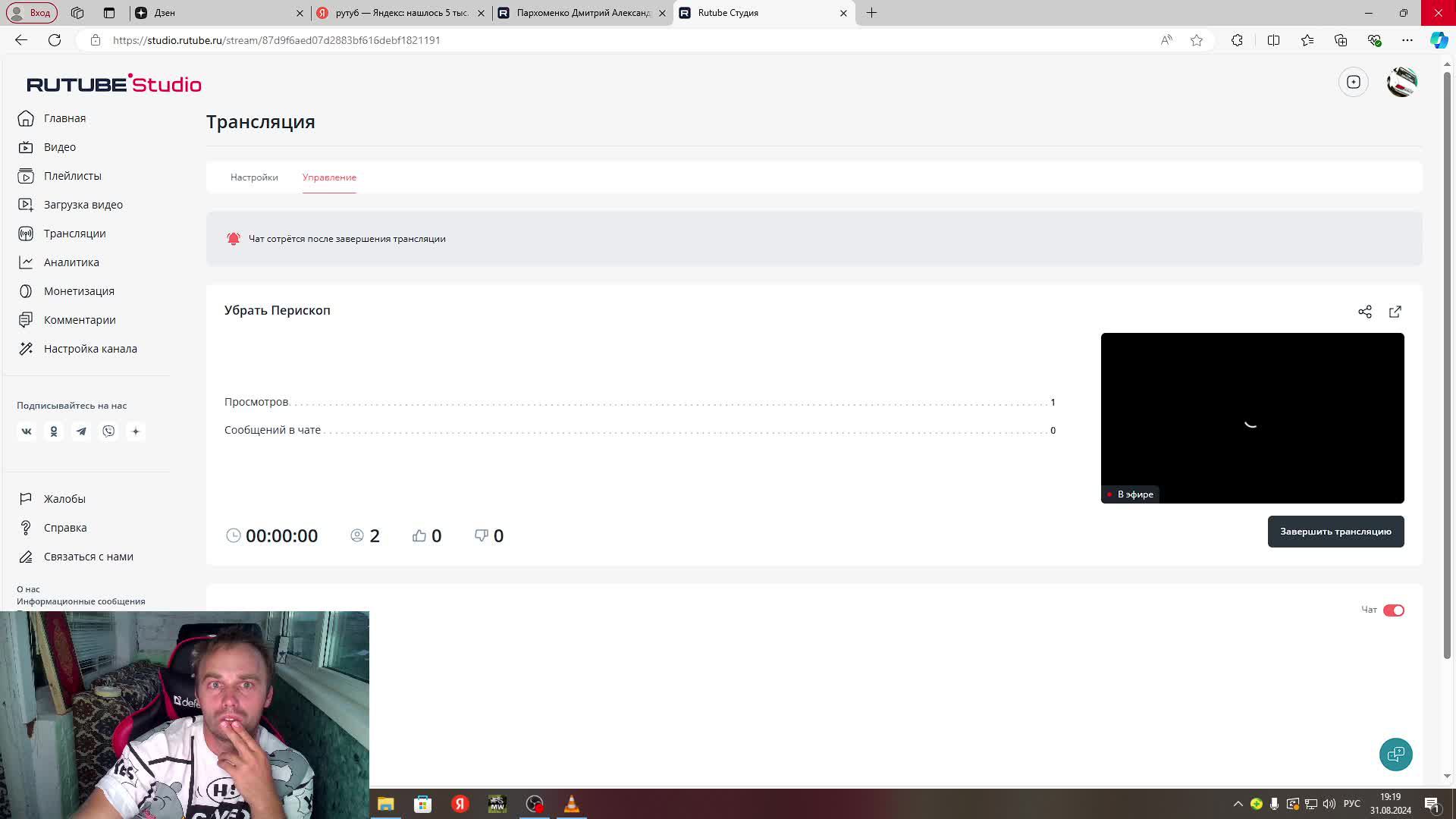
Task: Go to Монетизация section
Action: point(79,291)
